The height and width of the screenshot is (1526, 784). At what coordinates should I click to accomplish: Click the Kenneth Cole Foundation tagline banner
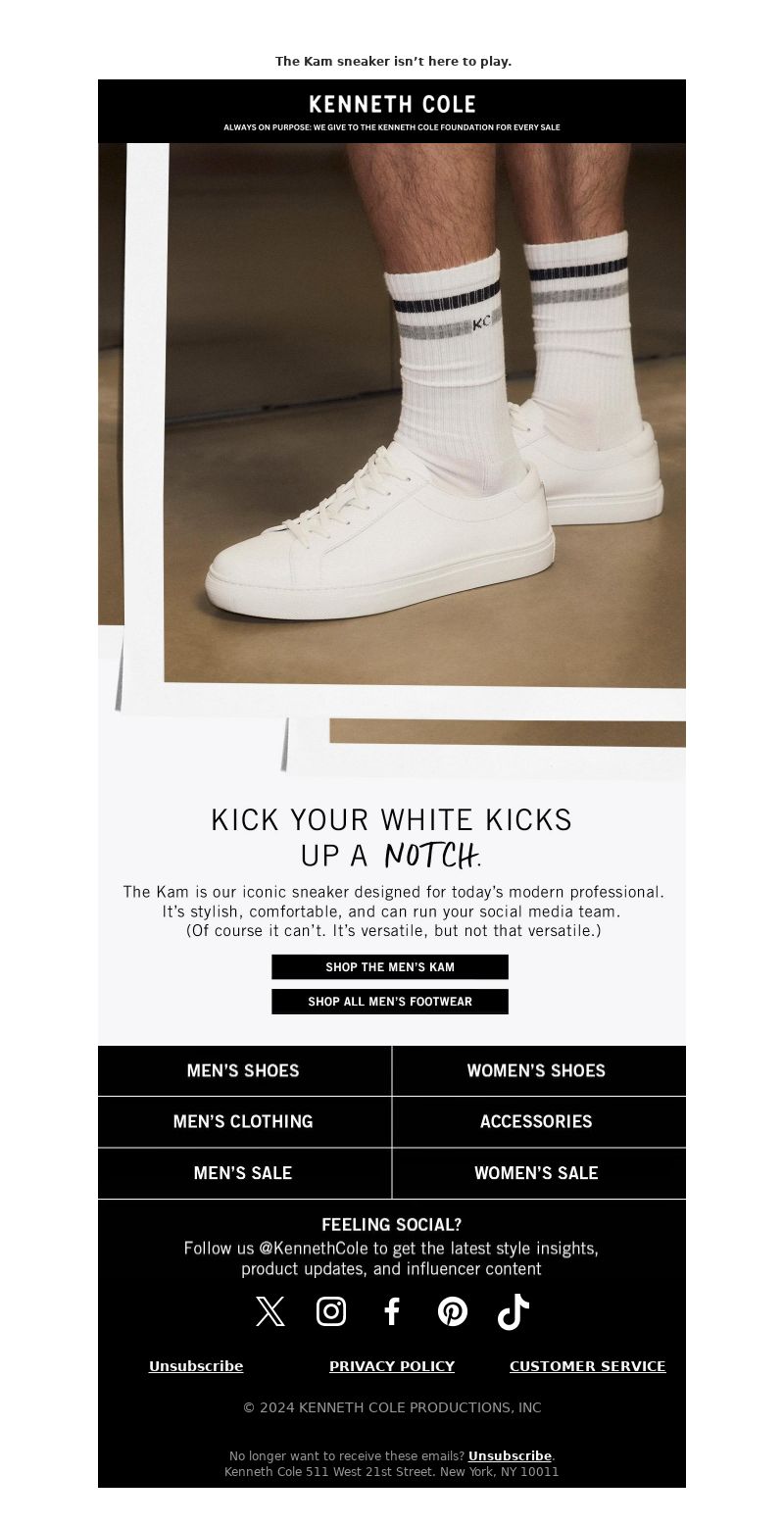(x=392, y=127)
